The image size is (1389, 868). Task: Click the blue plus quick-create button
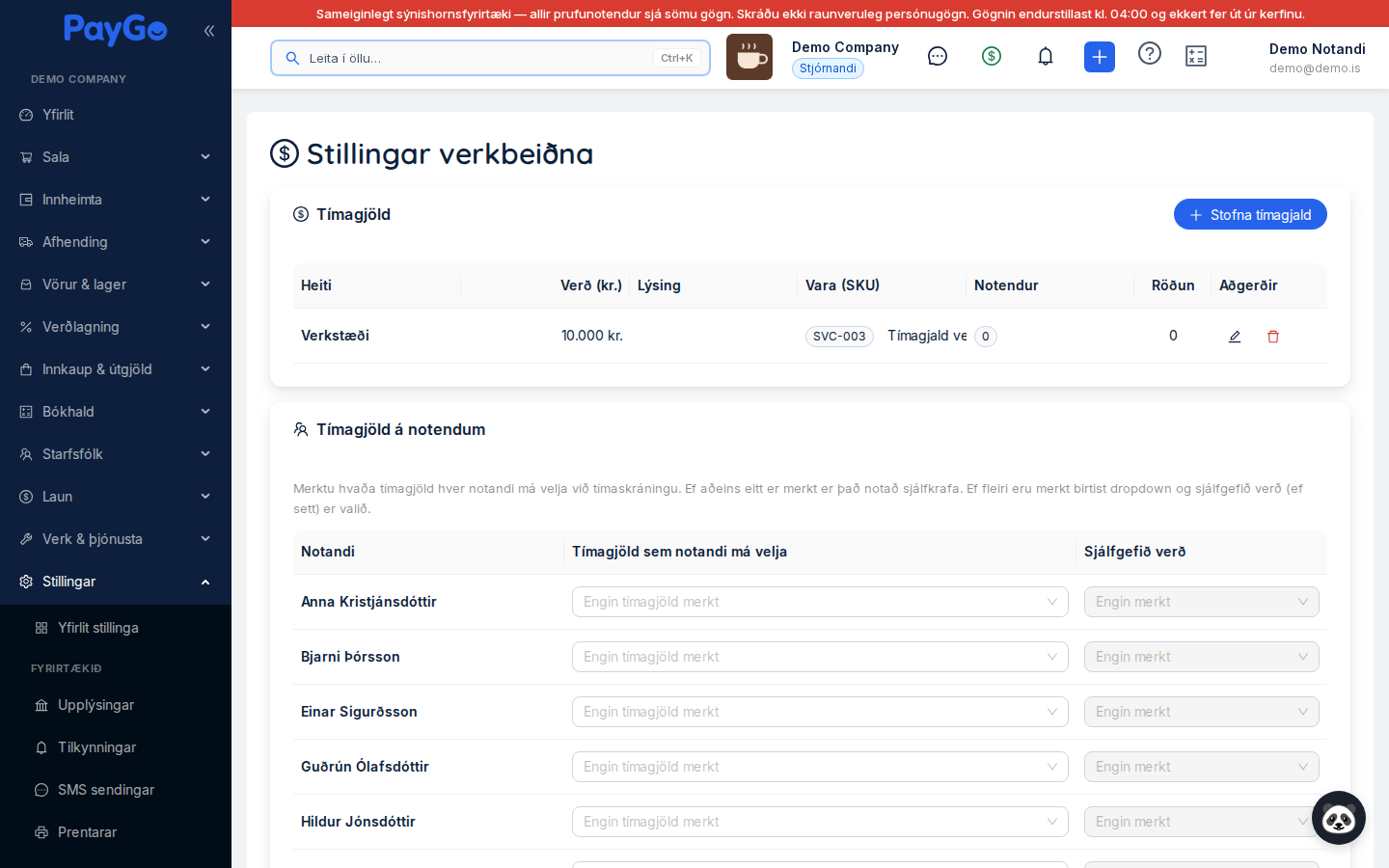point(1100,57)
